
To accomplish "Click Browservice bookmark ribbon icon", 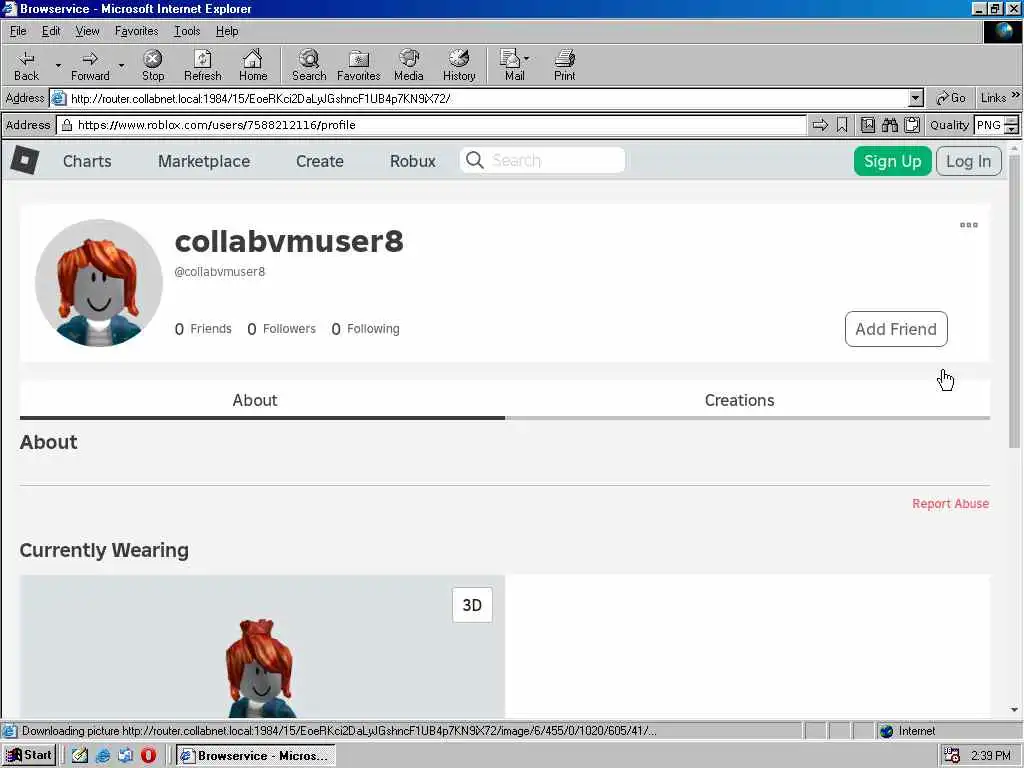I will pos(842,125).
